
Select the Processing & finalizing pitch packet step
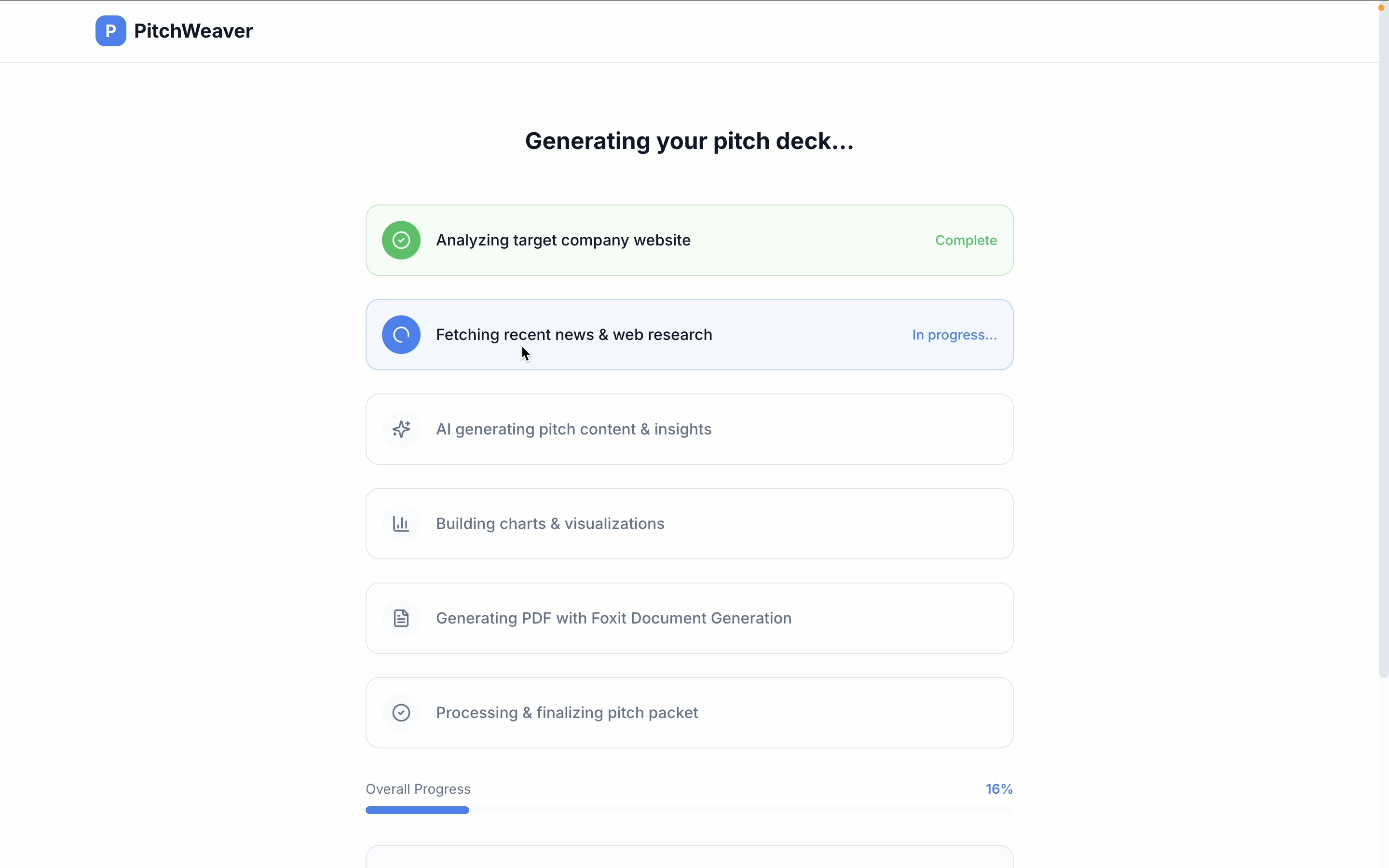click(567, 712)
